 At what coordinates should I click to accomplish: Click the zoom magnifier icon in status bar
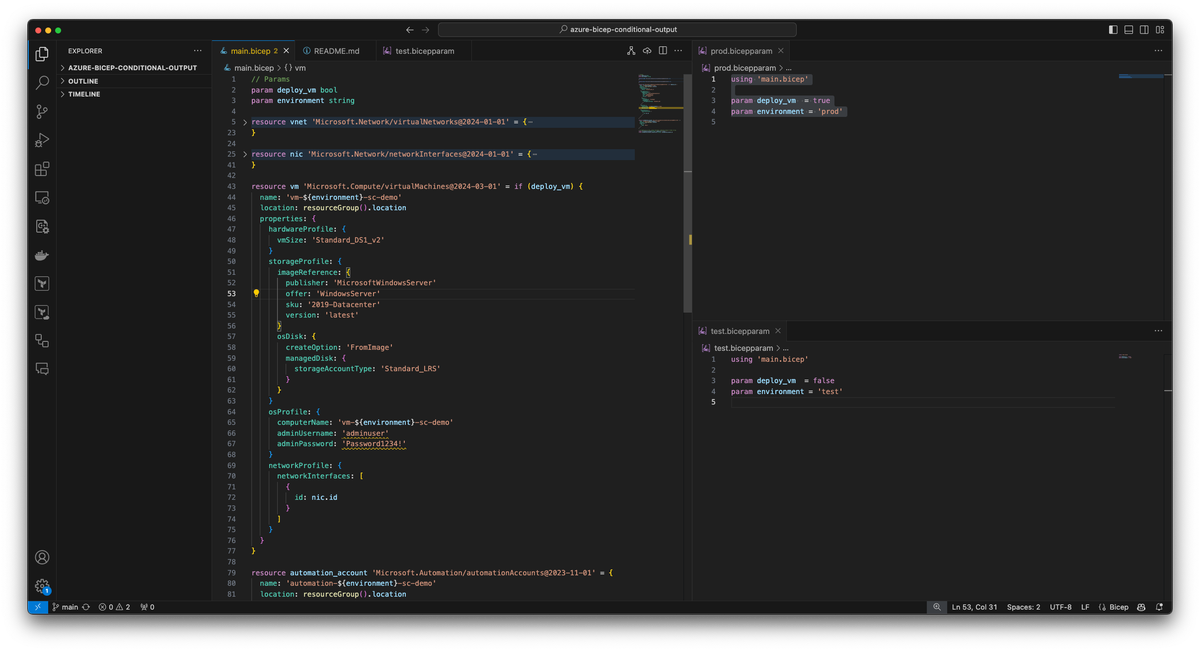coord(937,607)
